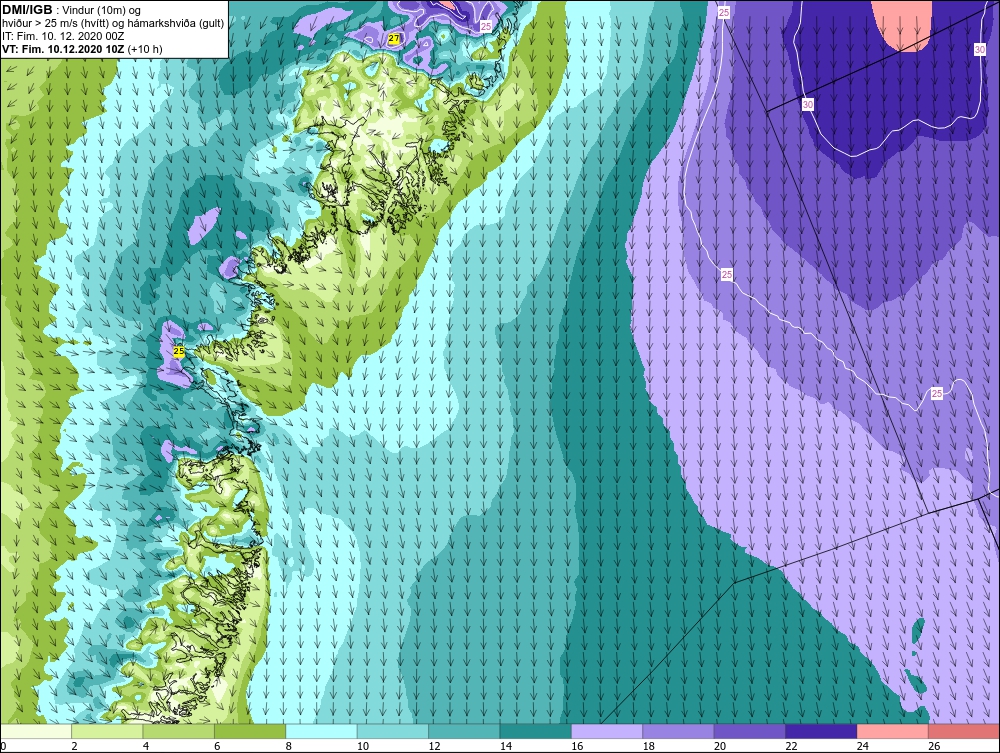Click the '24' label on the color scale
The height and width of the screenshot is (753, 1000).
[x=863, y=746]
